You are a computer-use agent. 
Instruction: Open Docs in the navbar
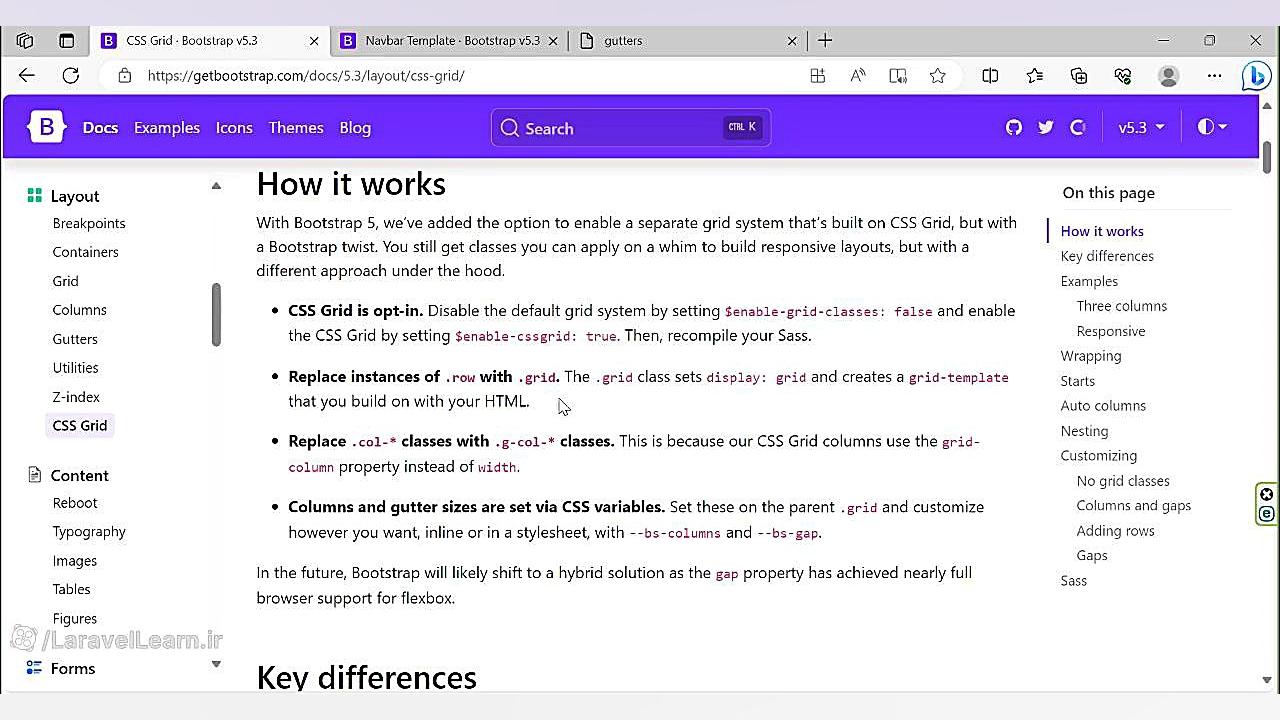(100, 128)
